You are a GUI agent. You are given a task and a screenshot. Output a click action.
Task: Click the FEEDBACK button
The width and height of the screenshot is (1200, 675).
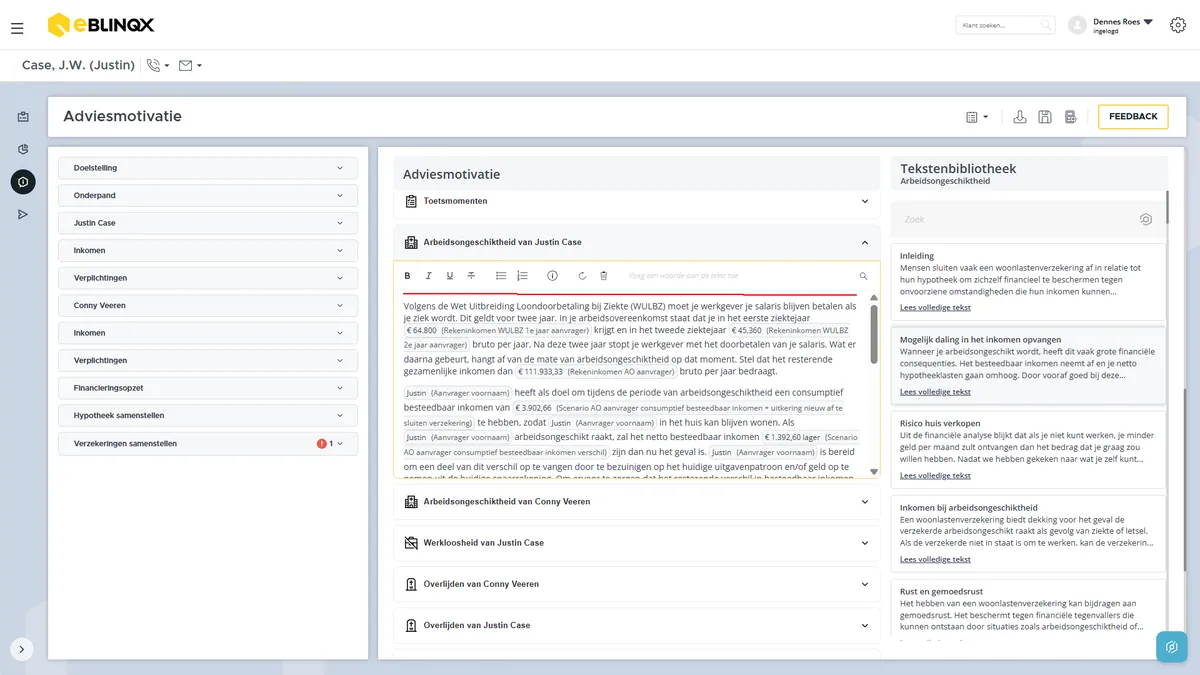click(1133, 117)
